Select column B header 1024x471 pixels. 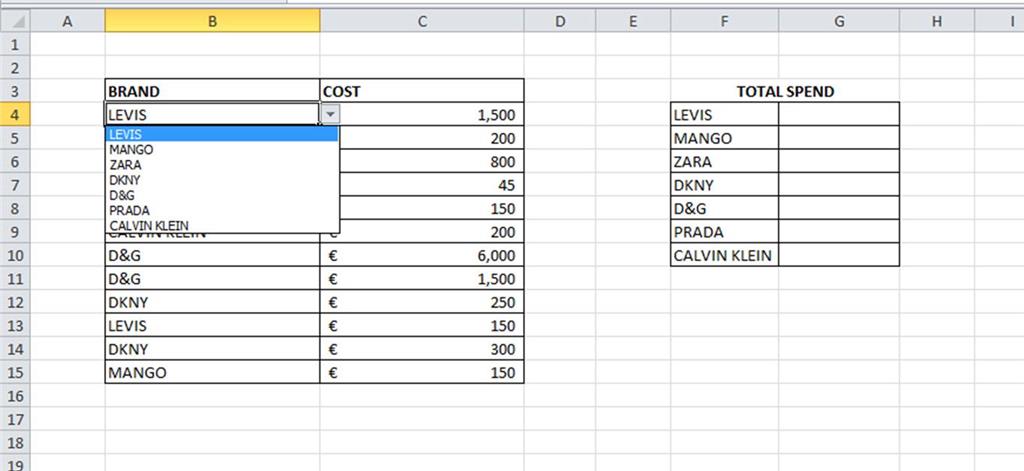[212, 22]
